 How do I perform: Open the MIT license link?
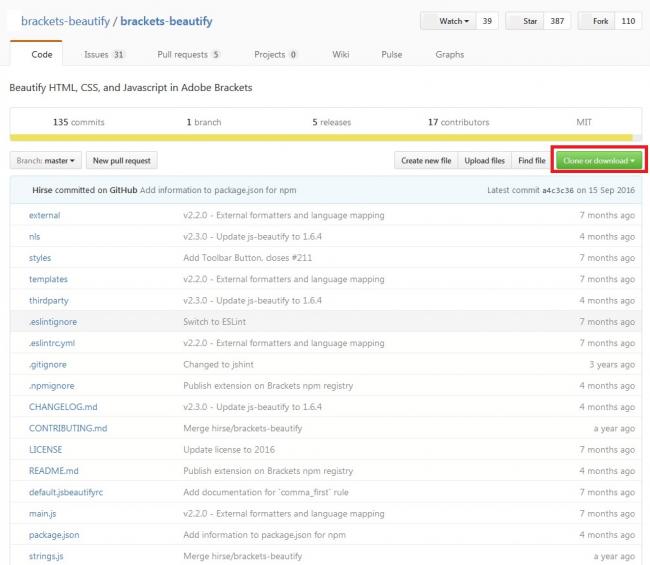[584, 122]
